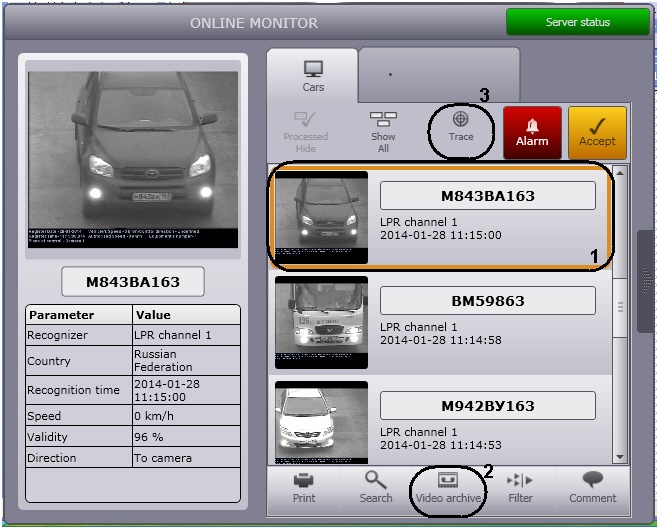Switch to the Cars tab
Viewport: 659px width, 529px height.
[313, 76]
